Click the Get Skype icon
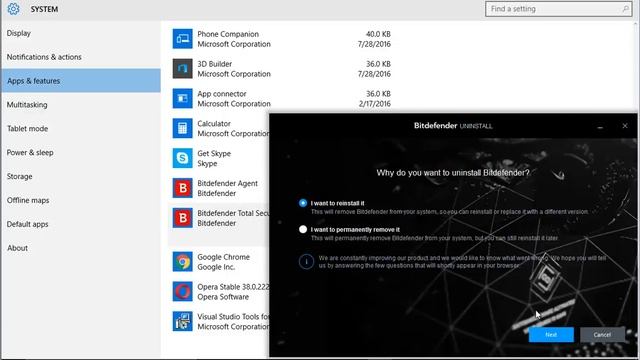640x360 pixels. click(x=182, y=158)
